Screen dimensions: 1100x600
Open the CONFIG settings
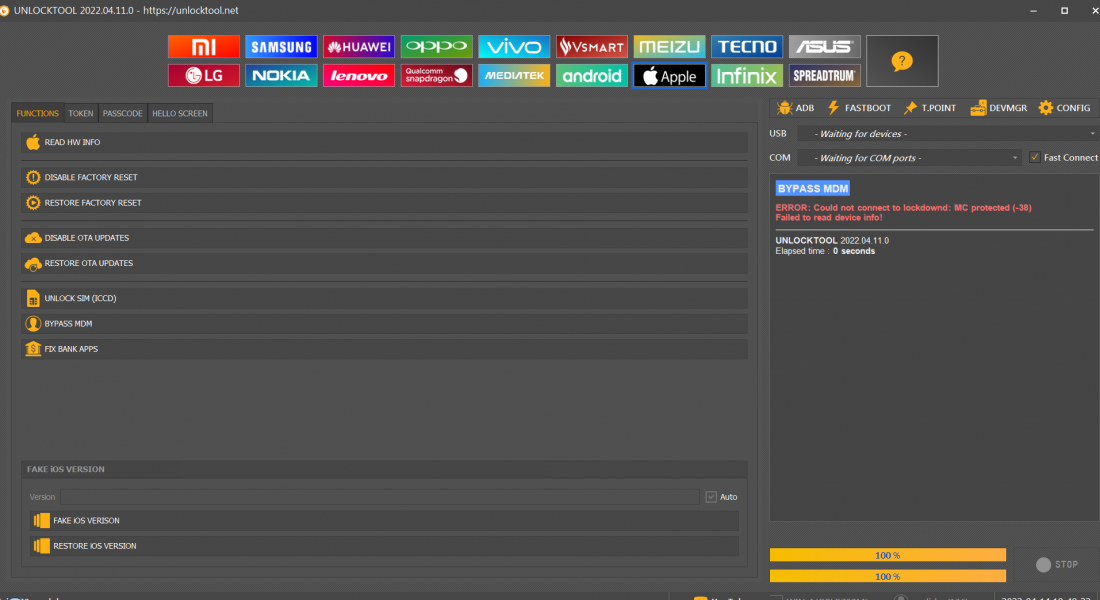[1065, 108]
